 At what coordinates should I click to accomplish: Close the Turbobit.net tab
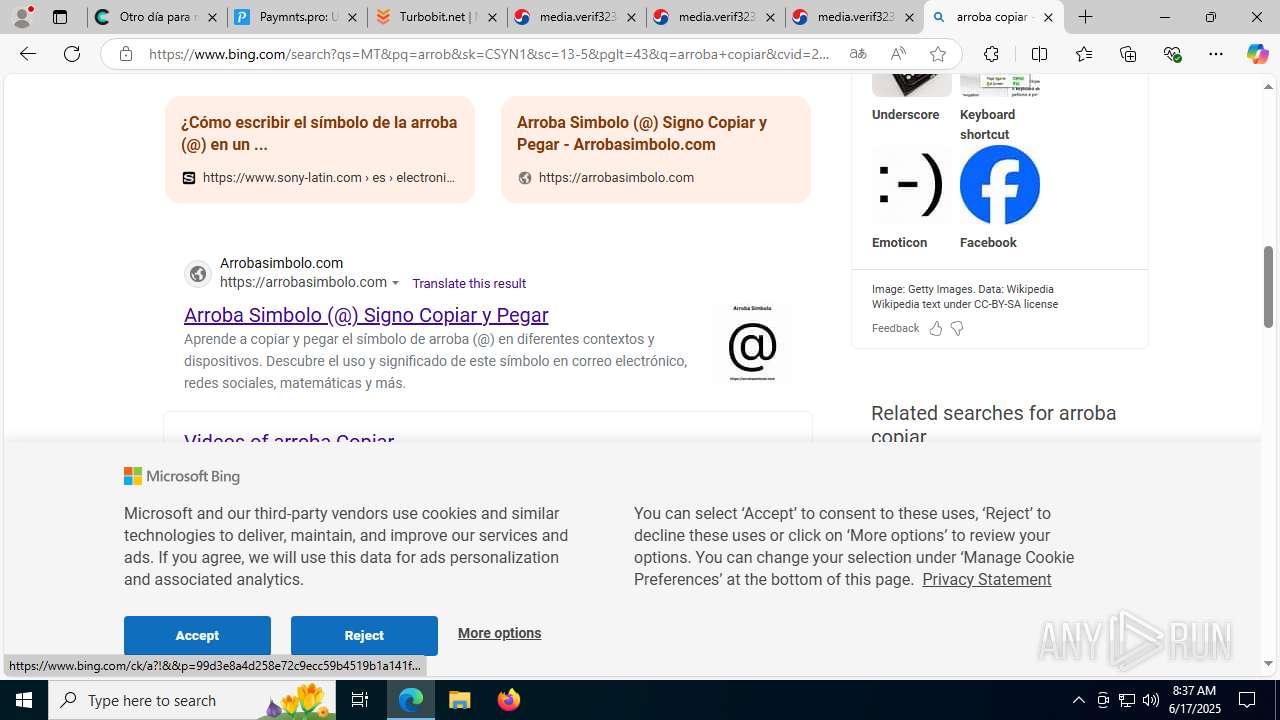coord(492,17)
